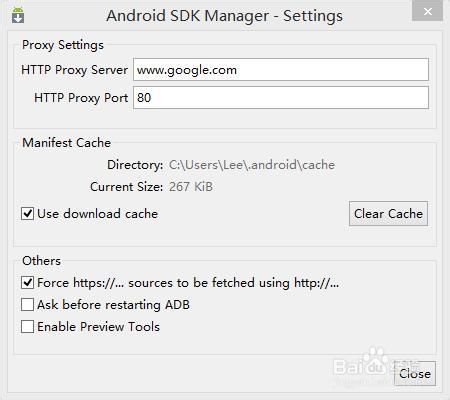Click the Enable Preview Tools label
450x400 pixels.
pyautogui.click(x=98, y=327)
